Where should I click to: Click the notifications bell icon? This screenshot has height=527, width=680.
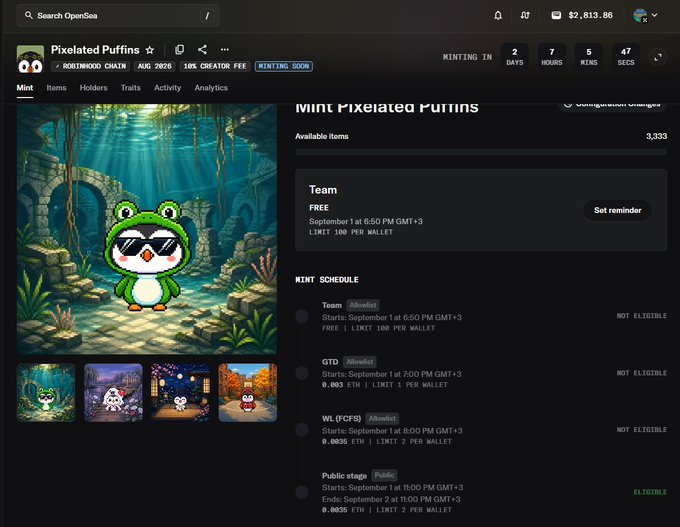point(498,16)
